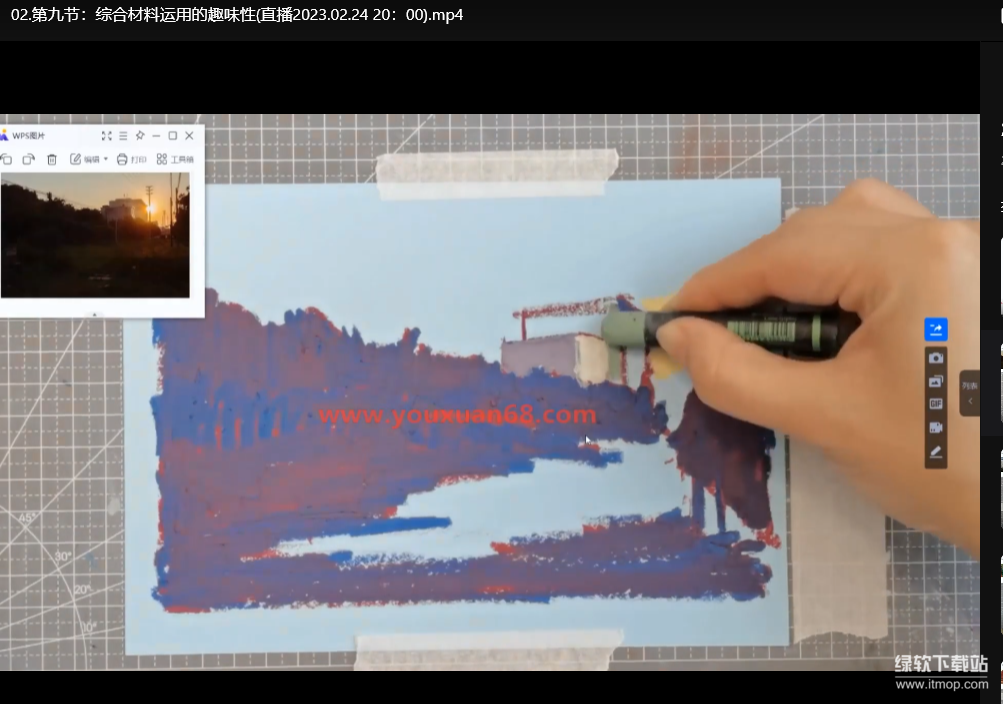Viewport: 1003px width, 704px height.
Task: Select the pencil annotation icon in the sidebar
Action: tap(936, 452)
